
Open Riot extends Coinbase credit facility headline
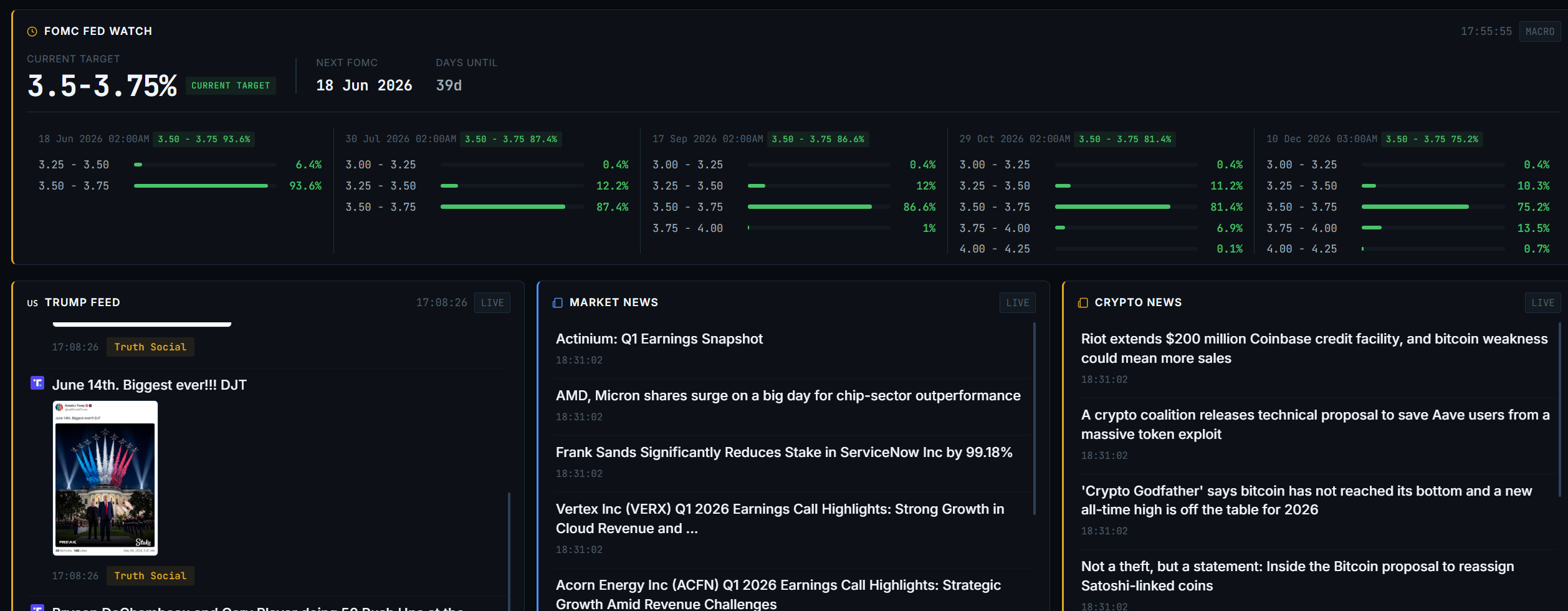tap(1314, 348)
